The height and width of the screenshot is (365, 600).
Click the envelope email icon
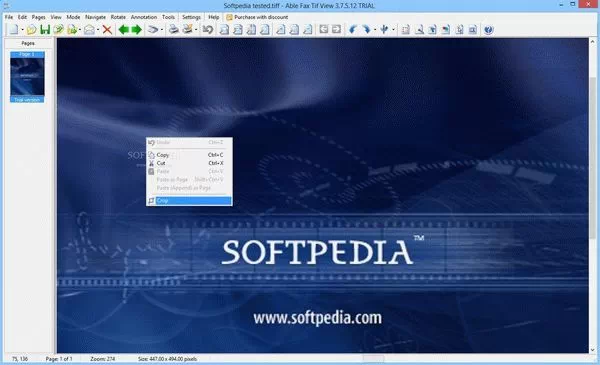tap(89, 29)
